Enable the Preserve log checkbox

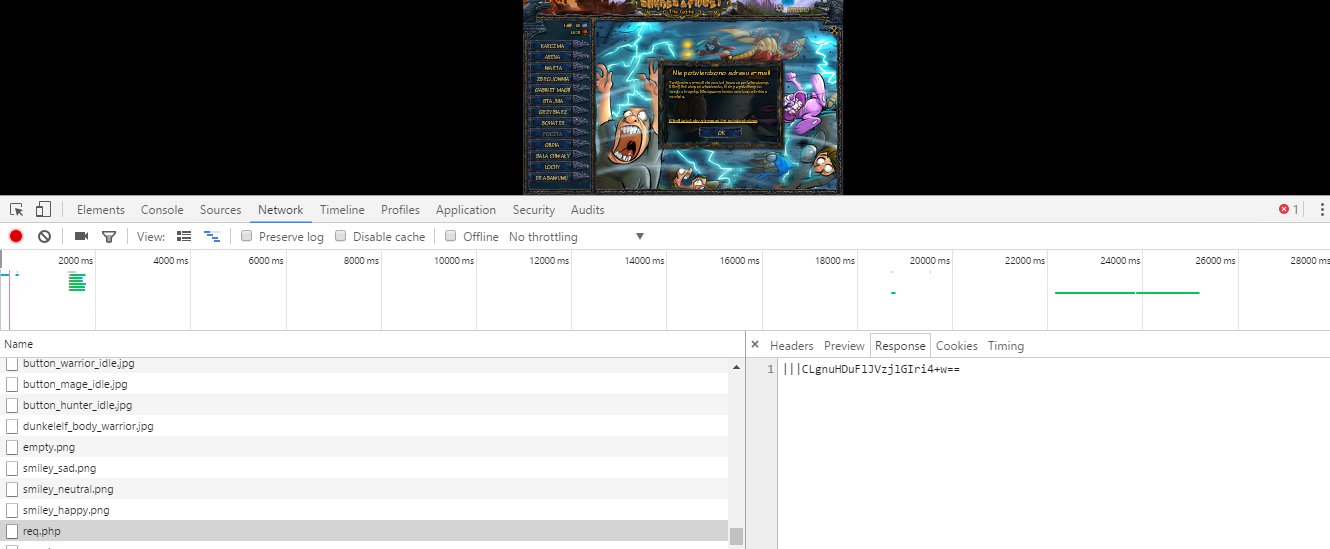245,237
